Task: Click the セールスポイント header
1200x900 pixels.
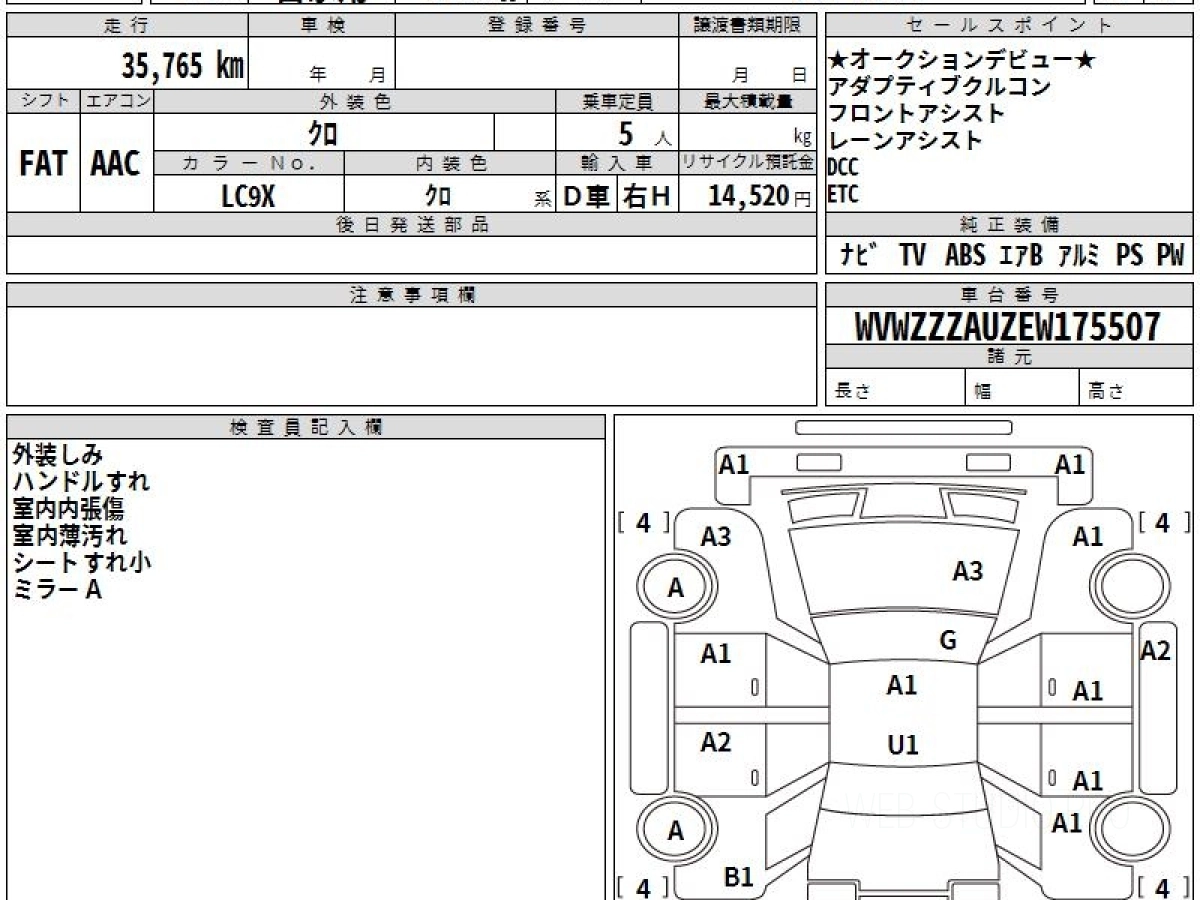Action: [x=1009, y=26]
